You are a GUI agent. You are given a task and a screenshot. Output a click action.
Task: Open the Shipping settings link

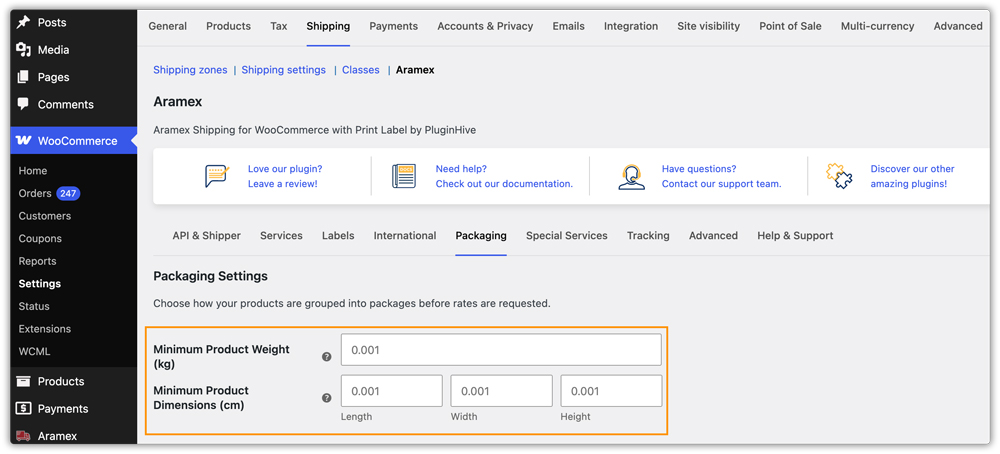[283, 70]
